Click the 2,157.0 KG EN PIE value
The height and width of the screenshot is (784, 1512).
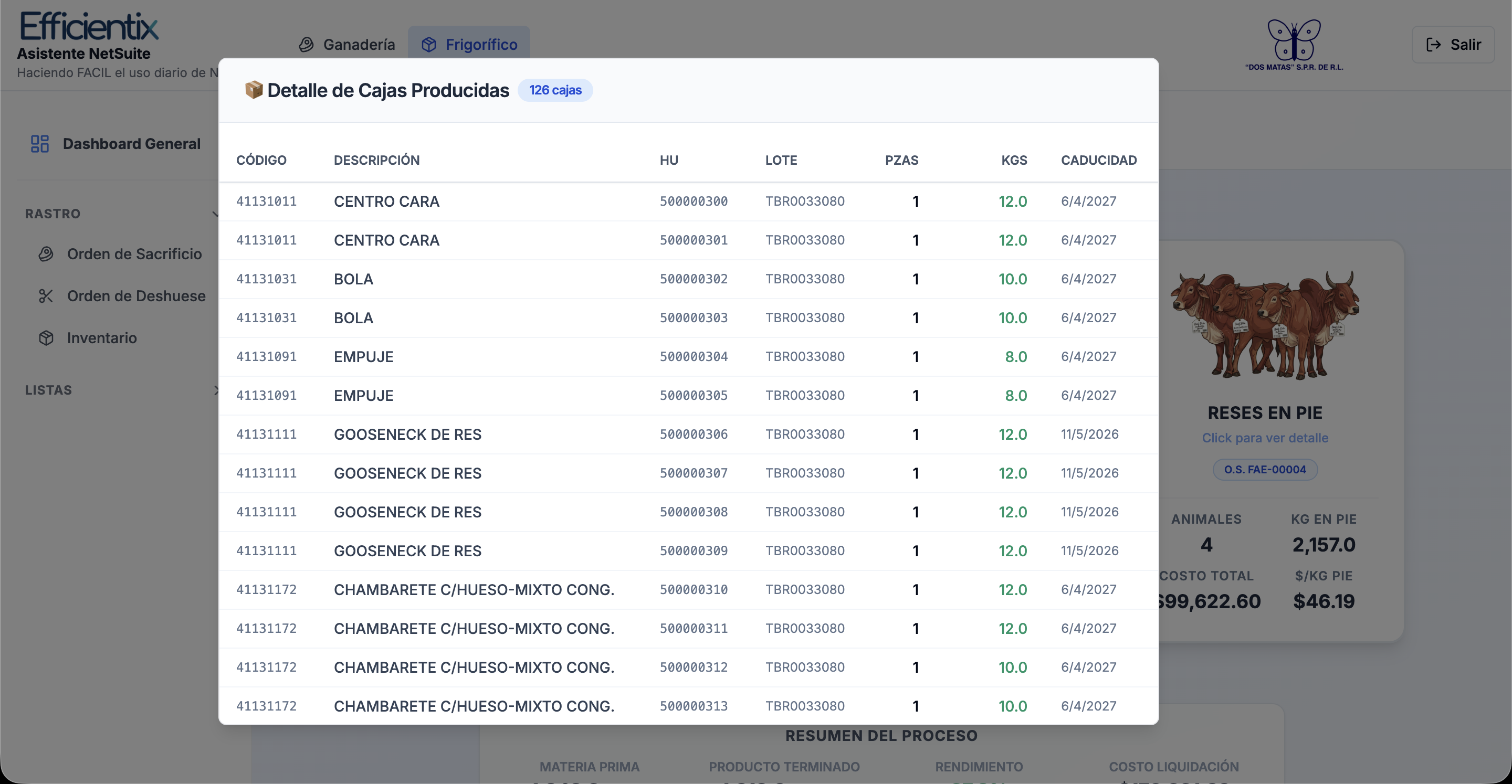point(1324,545)
